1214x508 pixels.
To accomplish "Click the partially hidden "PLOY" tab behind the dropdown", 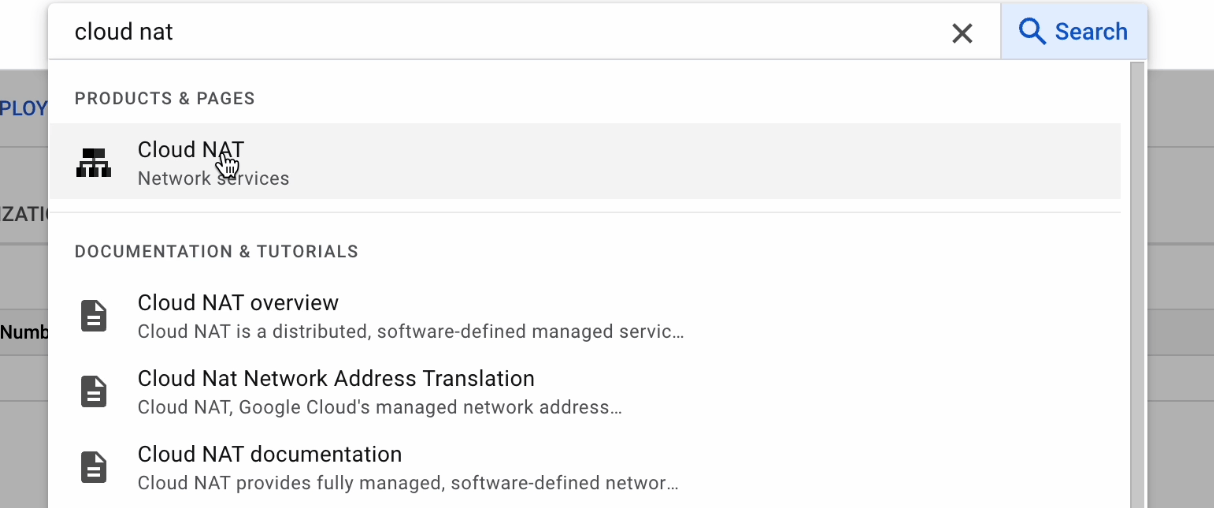I will (x=23, y=108).
